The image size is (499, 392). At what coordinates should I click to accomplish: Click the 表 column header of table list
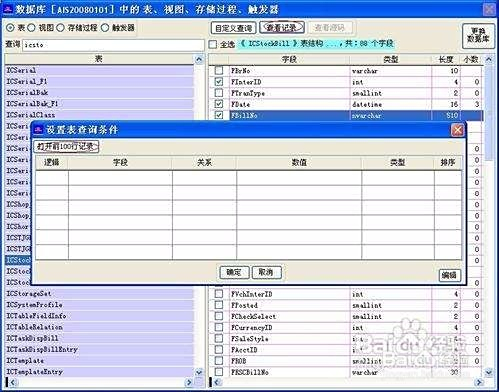pos(99,59)
